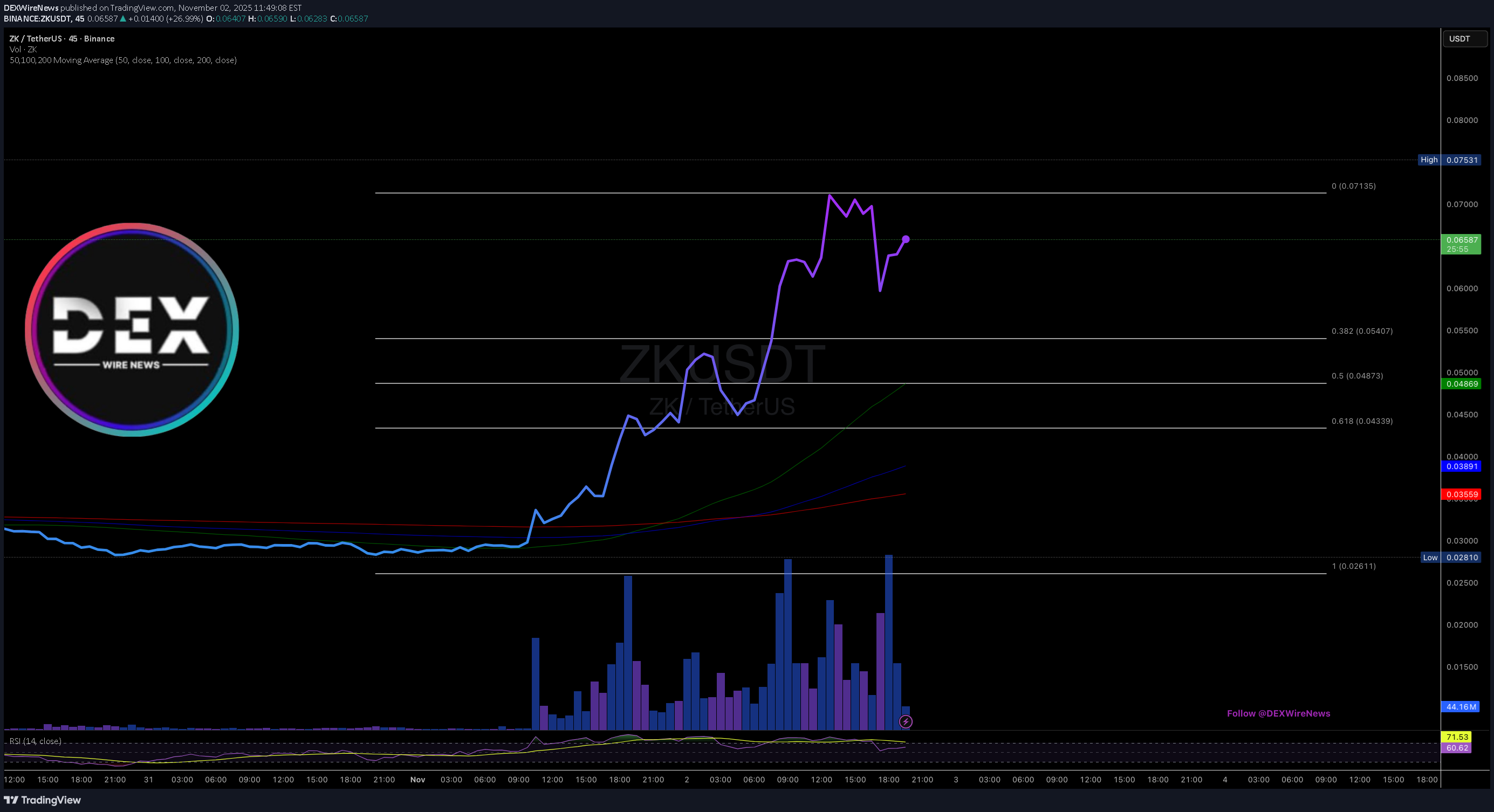
Task: Click the ZK / TetherUS symbol legend
Action: tap(61, 39)
